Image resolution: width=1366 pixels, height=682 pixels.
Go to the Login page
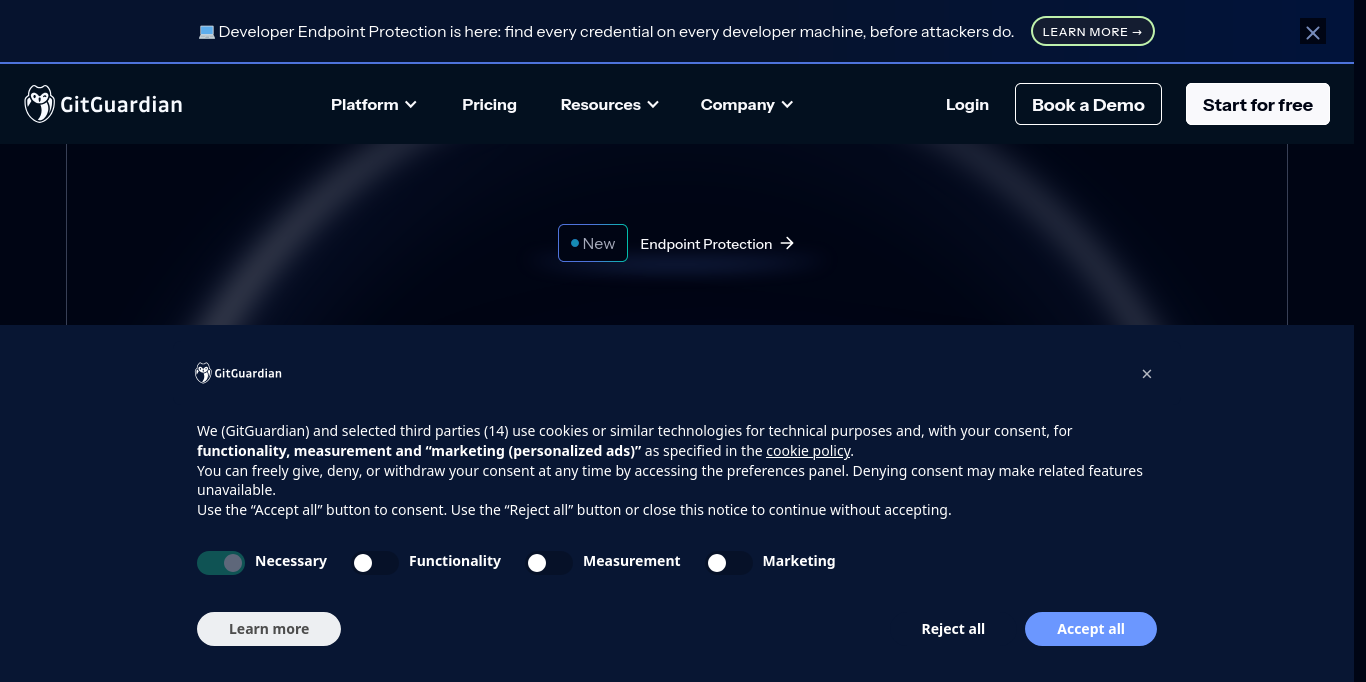(967, 104)
